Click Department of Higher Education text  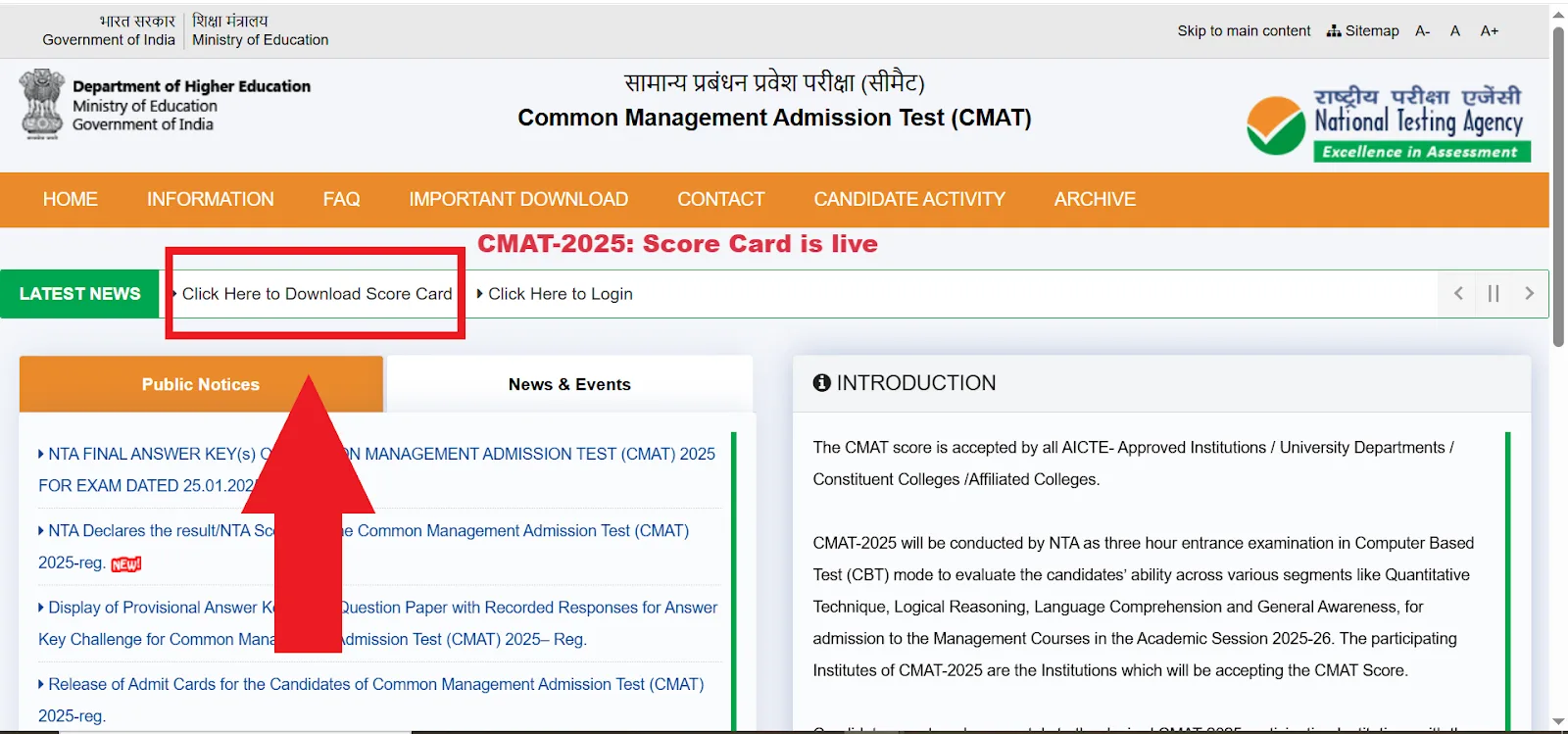point(191,86)
